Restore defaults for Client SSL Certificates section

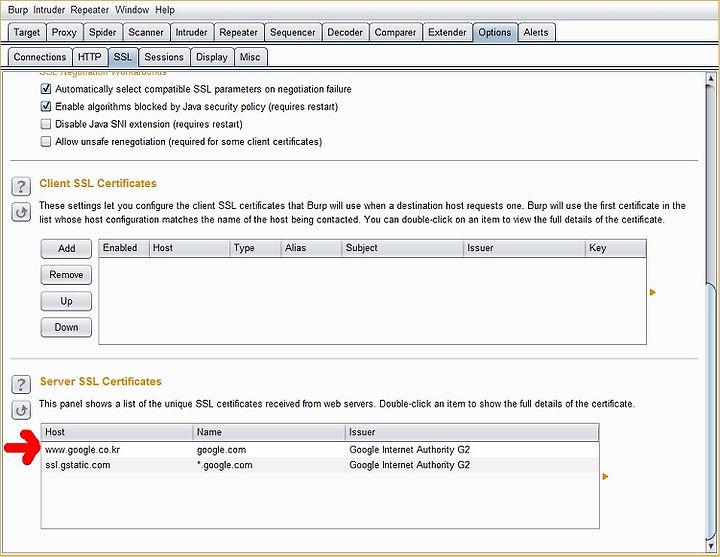click(x=21, y=212)
